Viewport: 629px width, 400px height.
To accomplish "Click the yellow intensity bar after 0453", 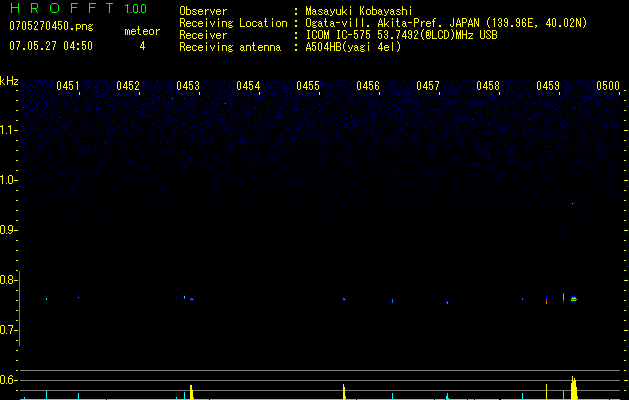I will tap(191, 392).
